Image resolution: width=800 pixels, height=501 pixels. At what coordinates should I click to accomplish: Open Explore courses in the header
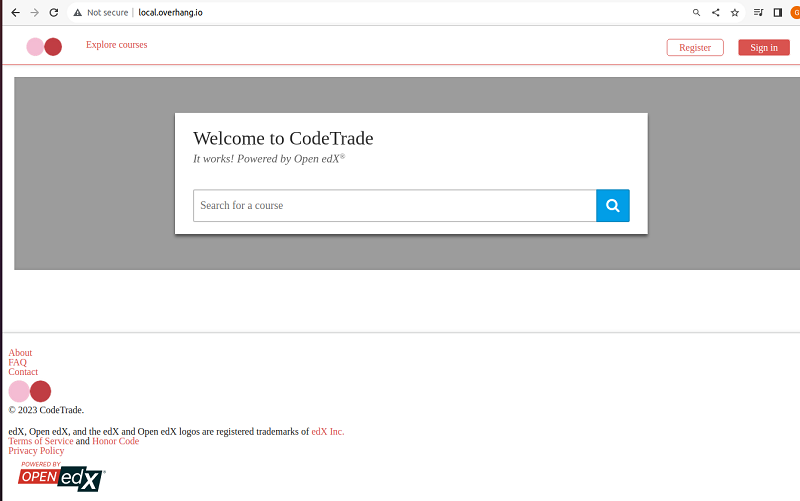pos(116,45)
